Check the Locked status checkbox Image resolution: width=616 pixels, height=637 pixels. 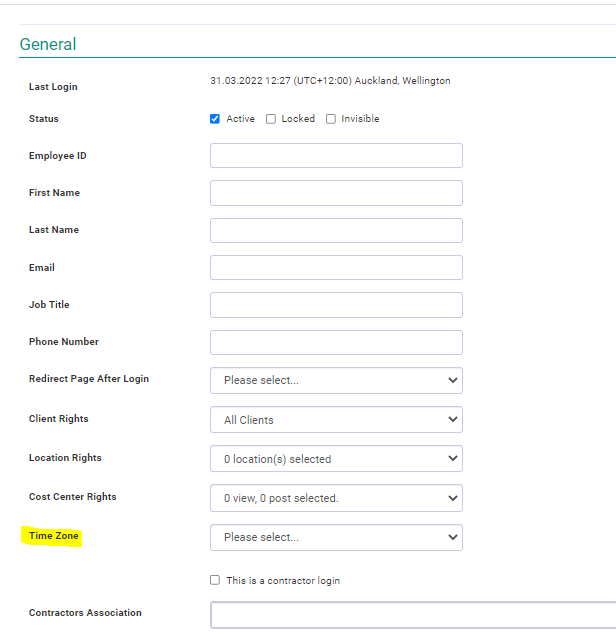pos(271,119)
